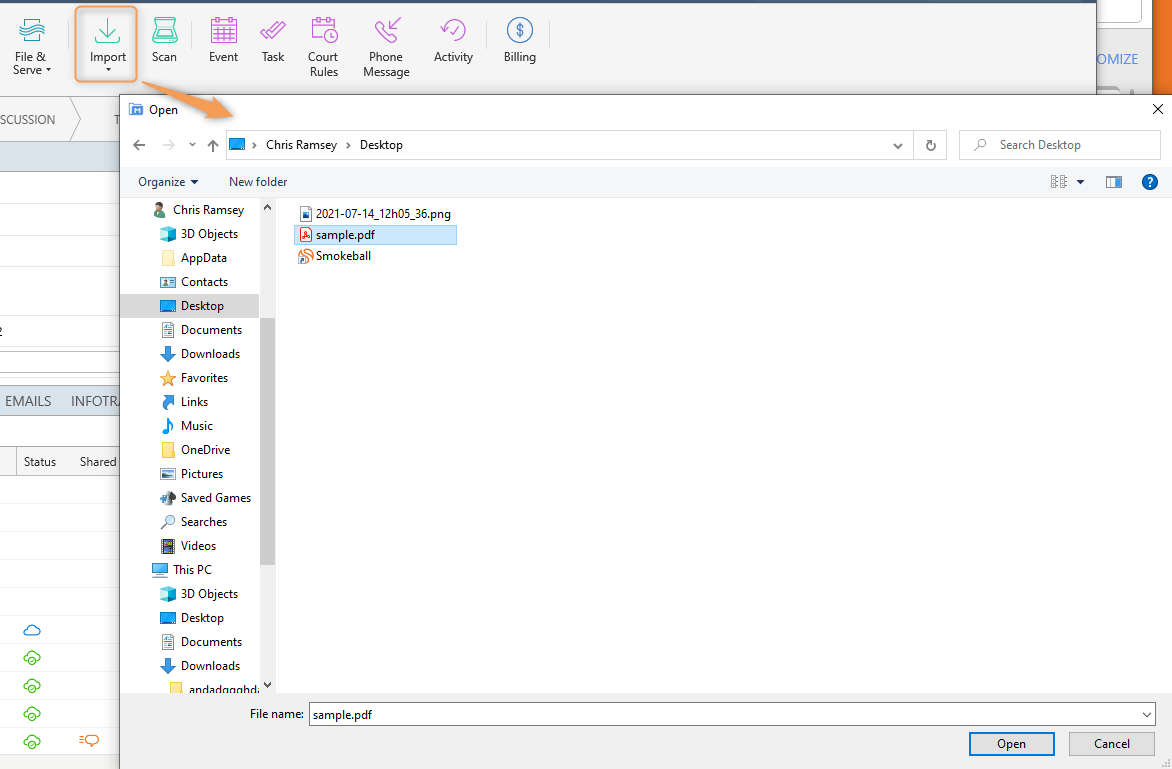Open the Organize dropdown menu
Image resolution: width=1172 pixels, height=769 pixels.
click(166, 182)
